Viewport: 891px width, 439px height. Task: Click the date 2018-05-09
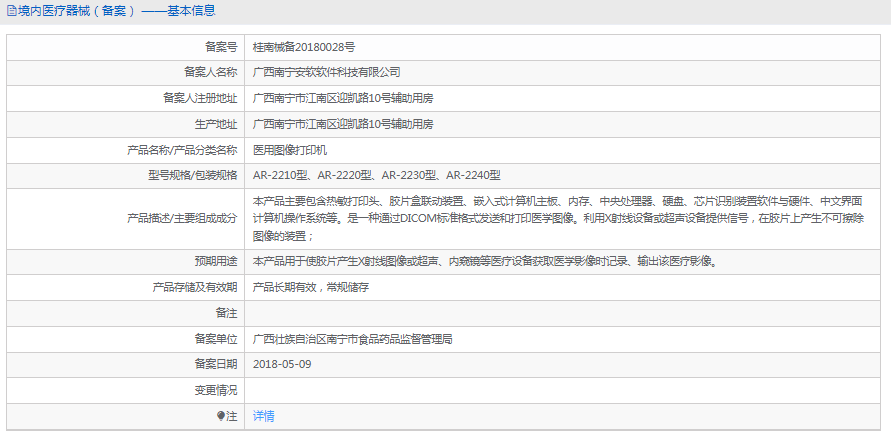click(282, 364)
